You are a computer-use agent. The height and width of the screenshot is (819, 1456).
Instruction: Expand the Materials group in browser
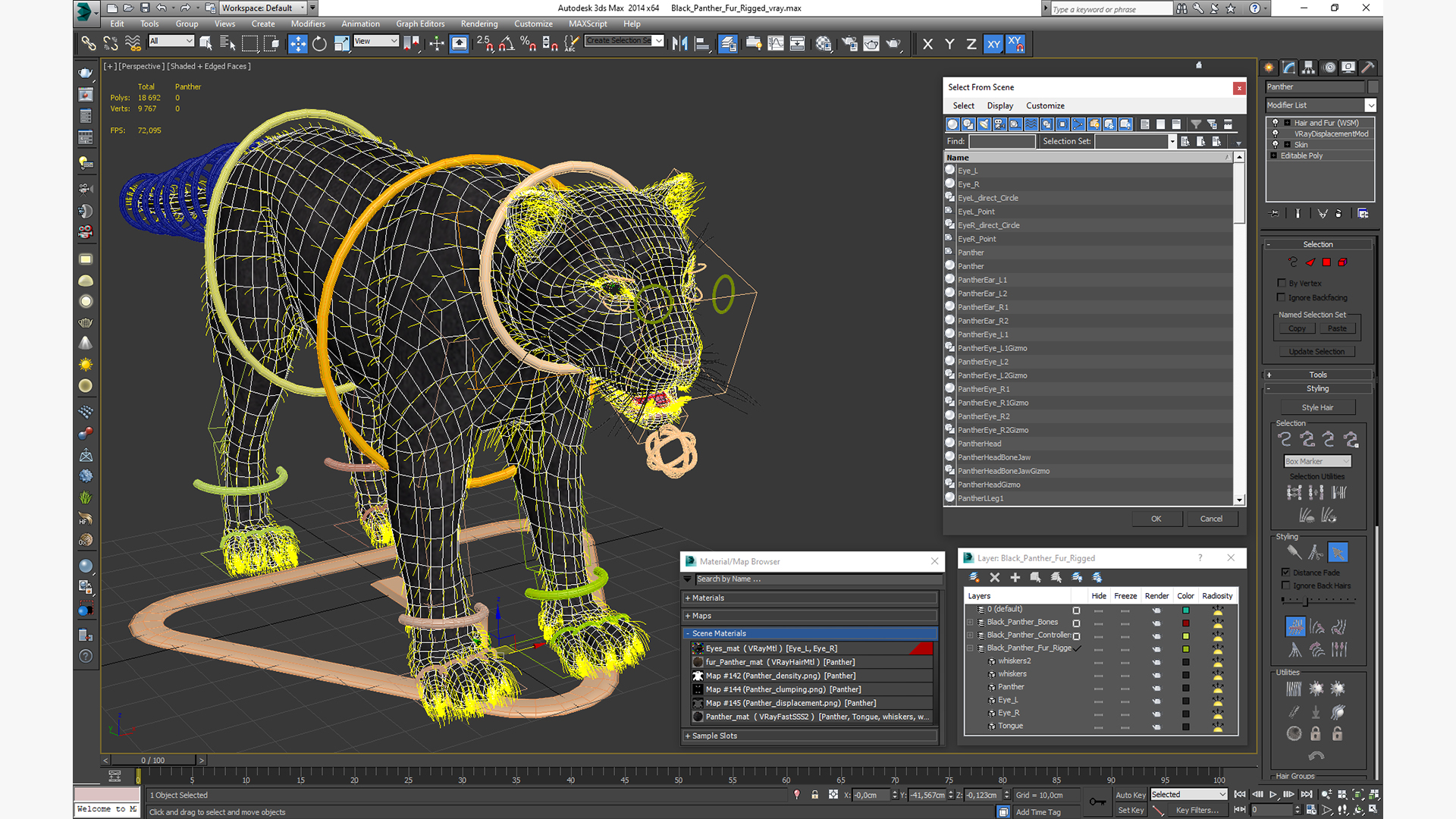click(x=708, y=598)
